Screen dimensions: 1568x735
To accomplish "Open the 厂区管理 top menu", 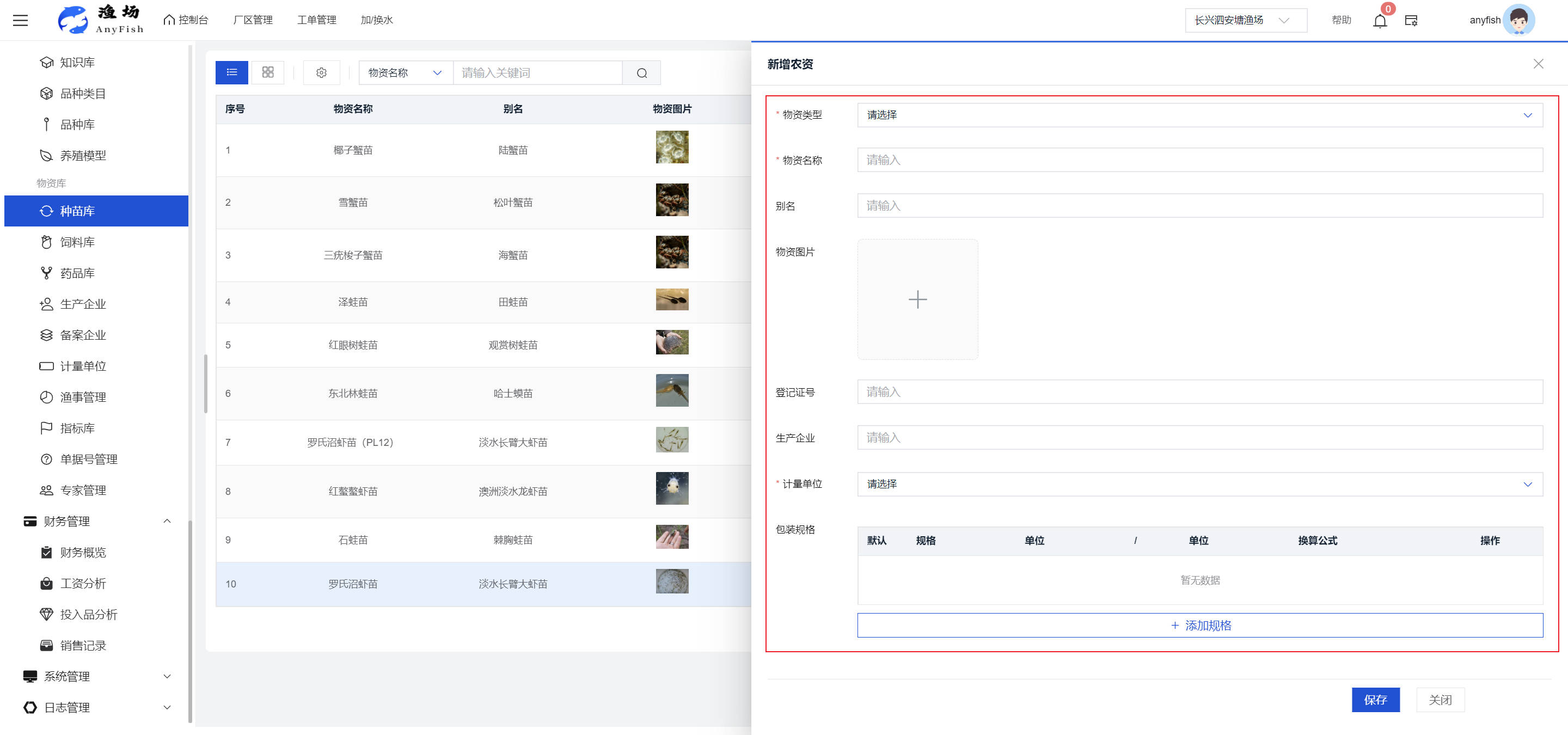I will coord(253,20).
